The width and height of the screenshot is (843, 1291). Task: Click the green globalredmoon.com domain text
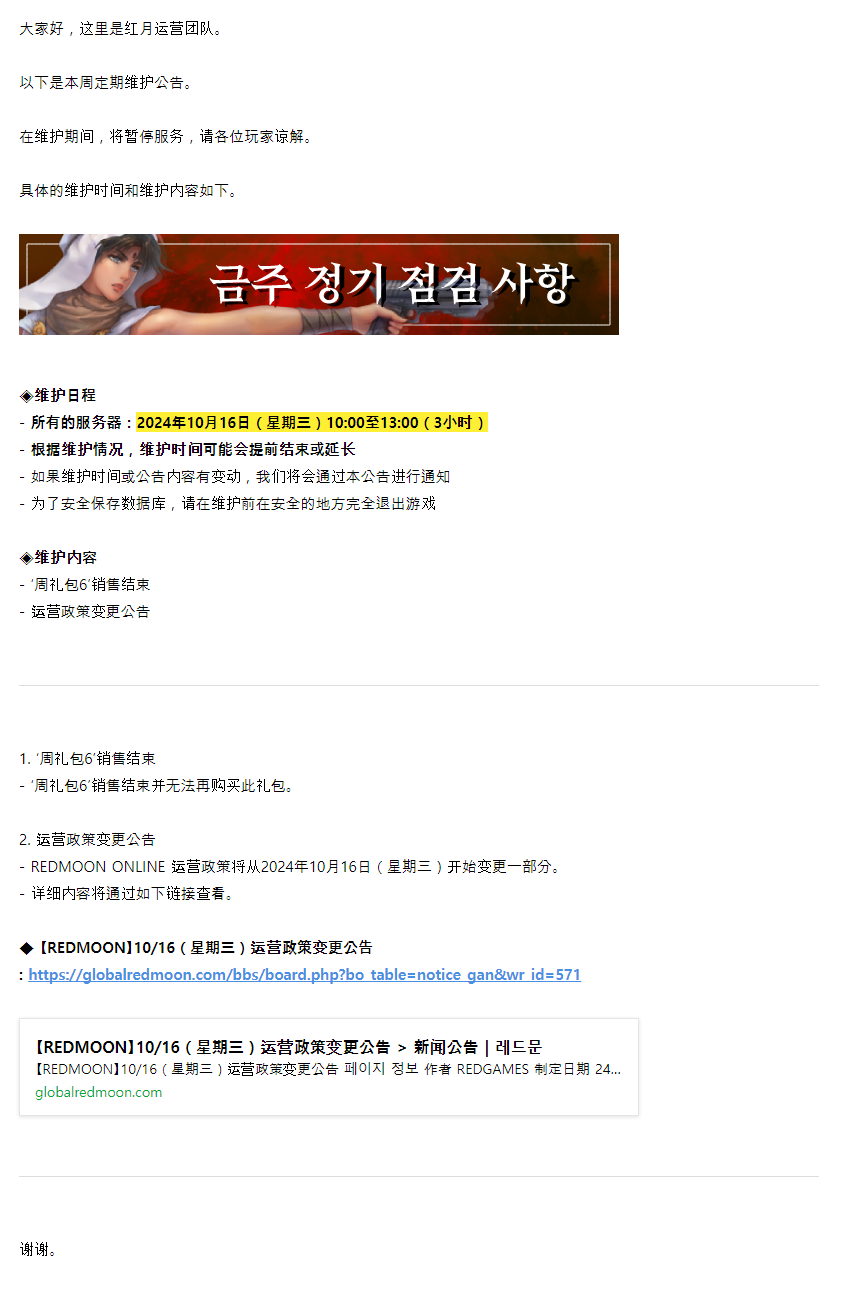pyautogui.click(x=98, y=1092)
